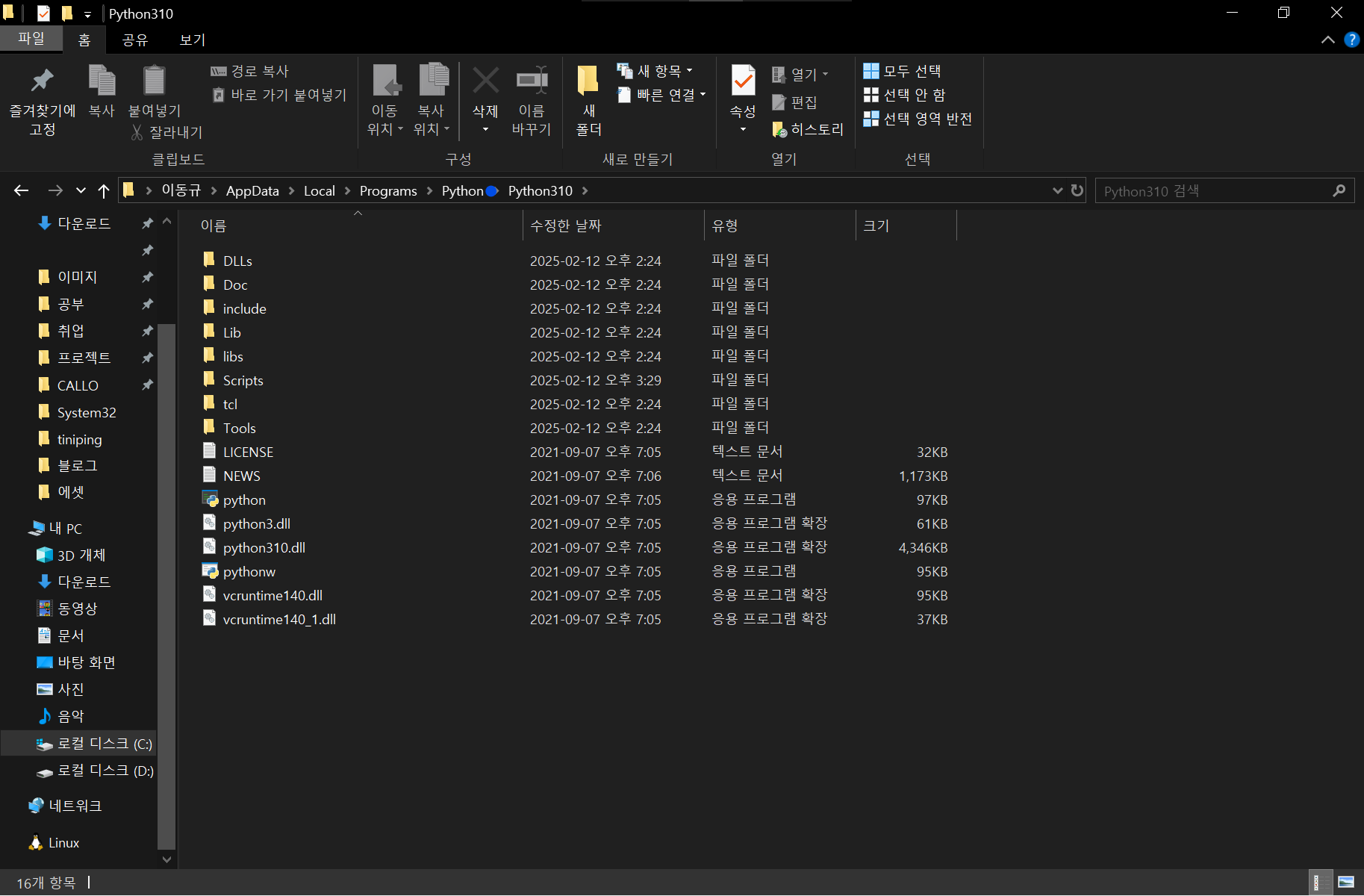Pin to Quick access (즐겨찾기에 고정) icon

click(43, 81)
